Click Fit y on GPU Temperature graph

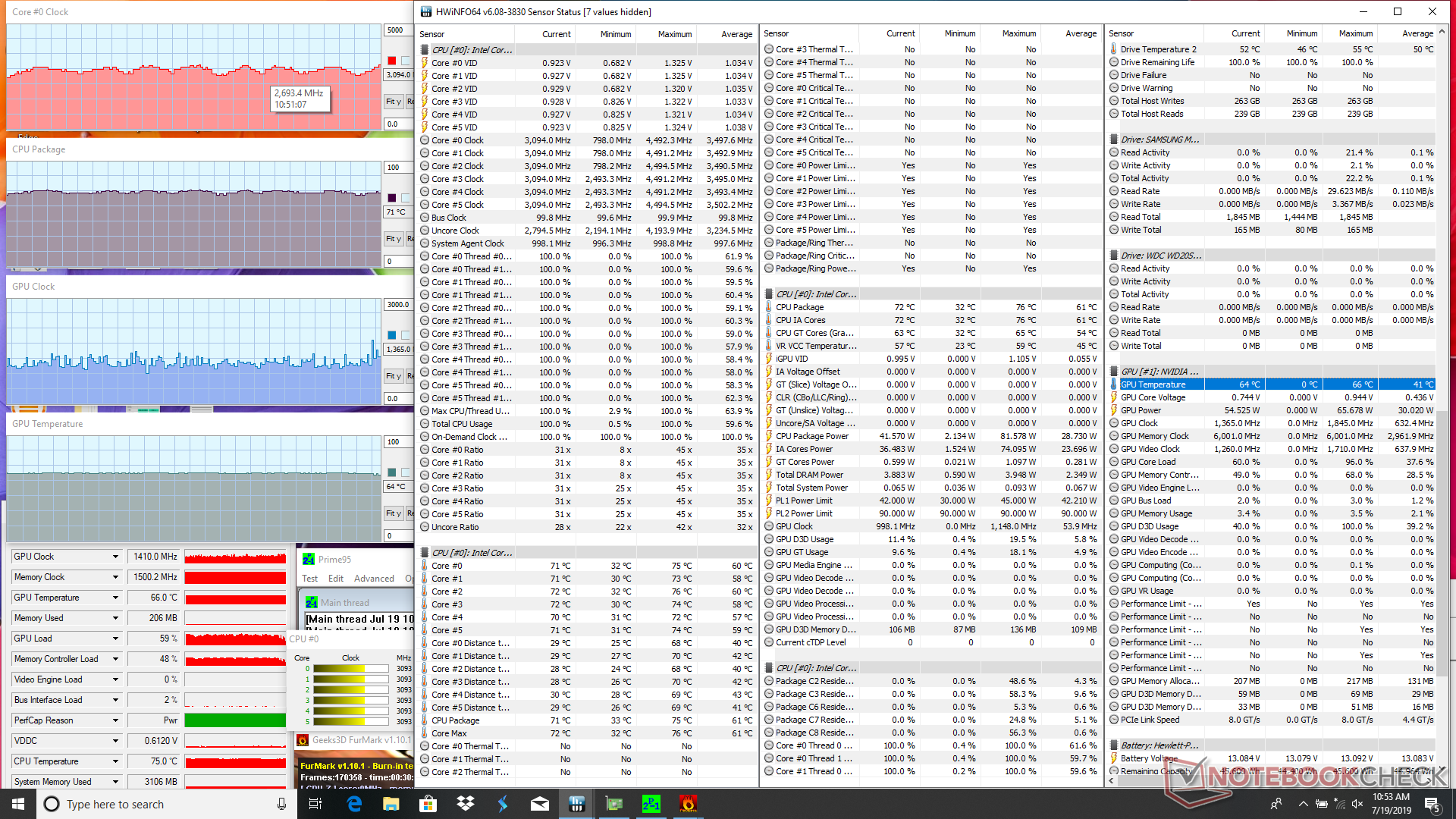394,513
